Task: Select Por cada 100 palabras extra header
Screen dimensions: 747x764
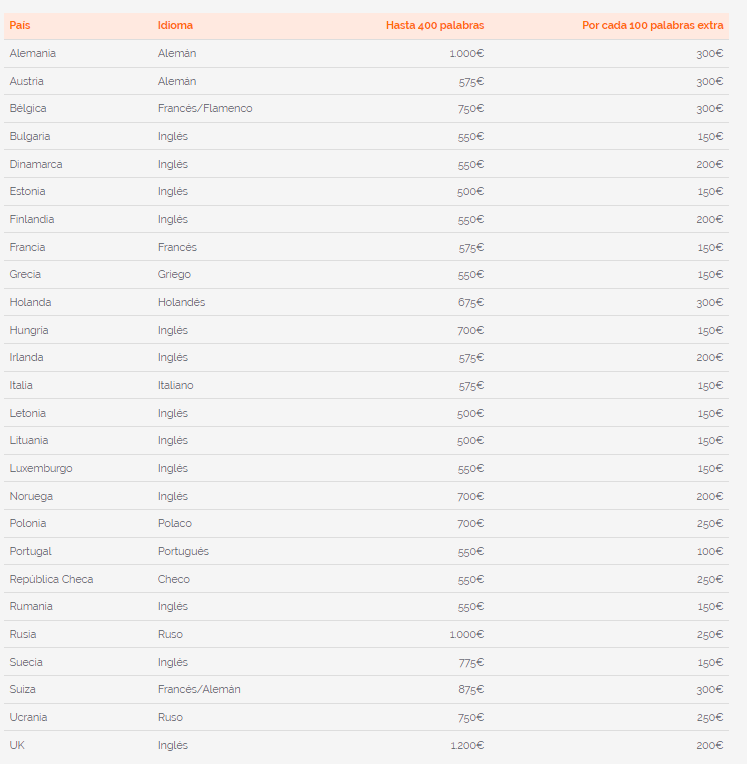Action: [x=652, y=25]
